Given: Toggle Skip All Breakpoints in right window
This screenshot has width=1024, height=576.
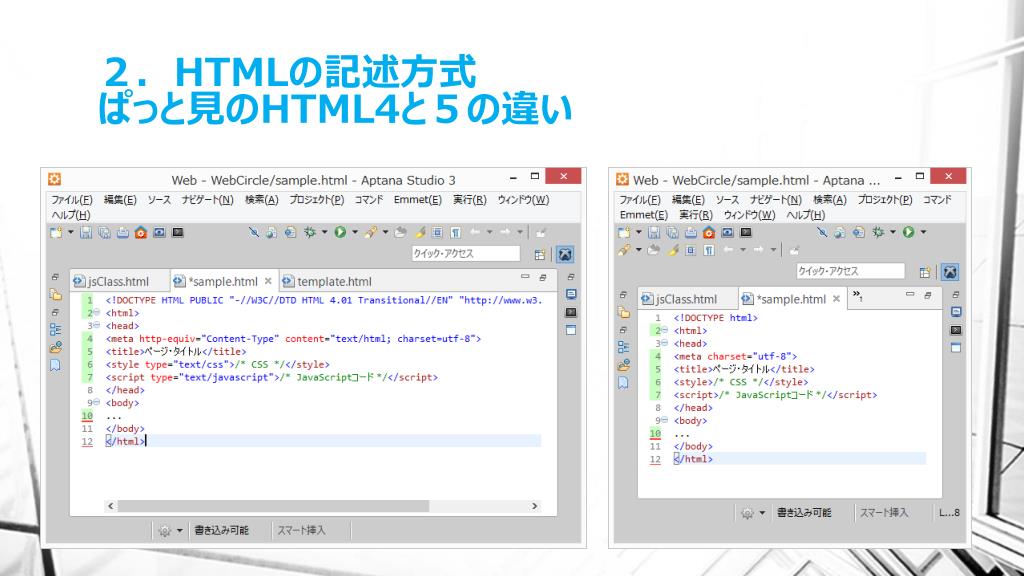Looking at the screenshot, I should (822, 232).
